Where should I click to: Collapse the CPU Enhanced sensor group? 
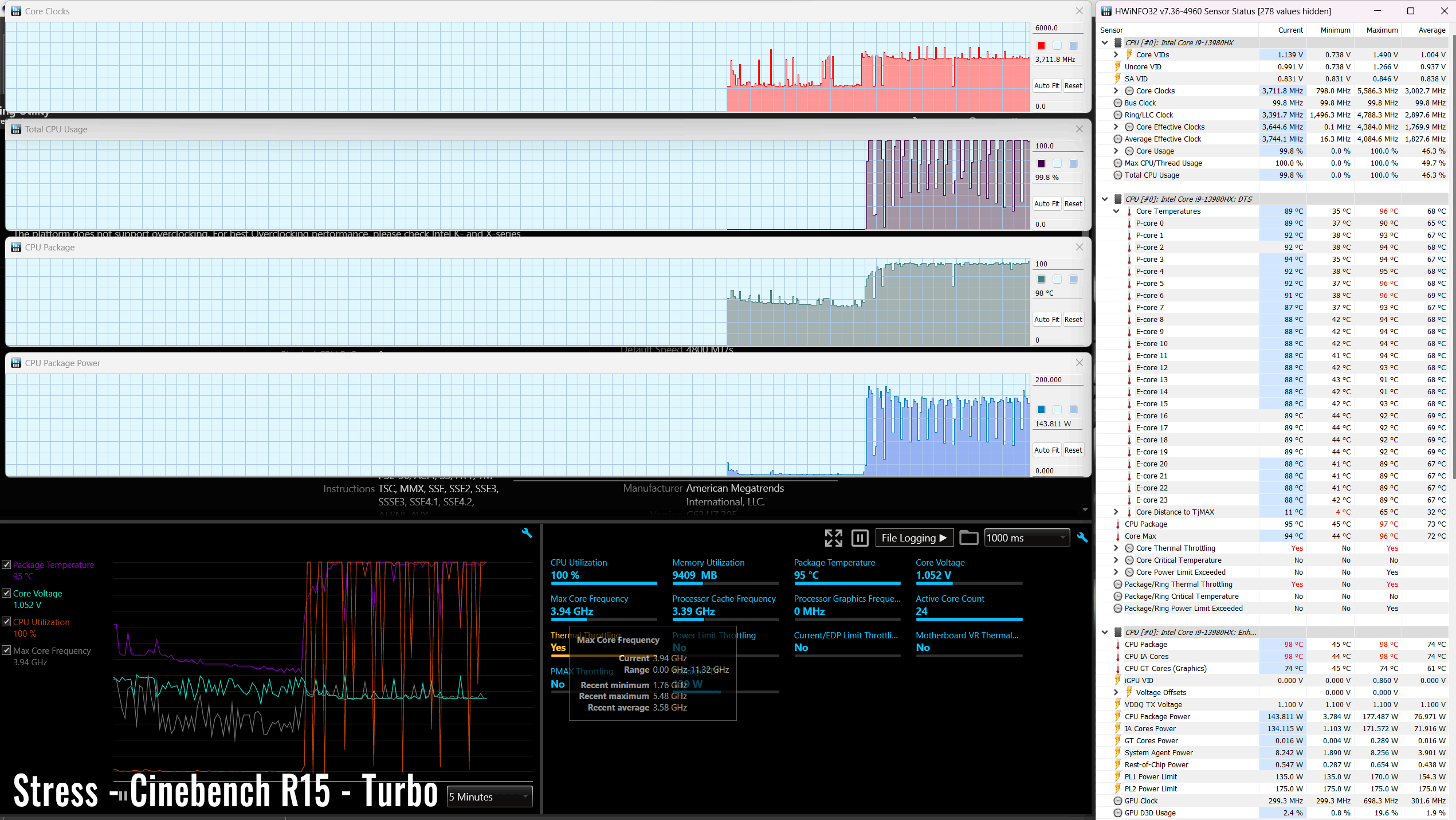(1105, 632)
